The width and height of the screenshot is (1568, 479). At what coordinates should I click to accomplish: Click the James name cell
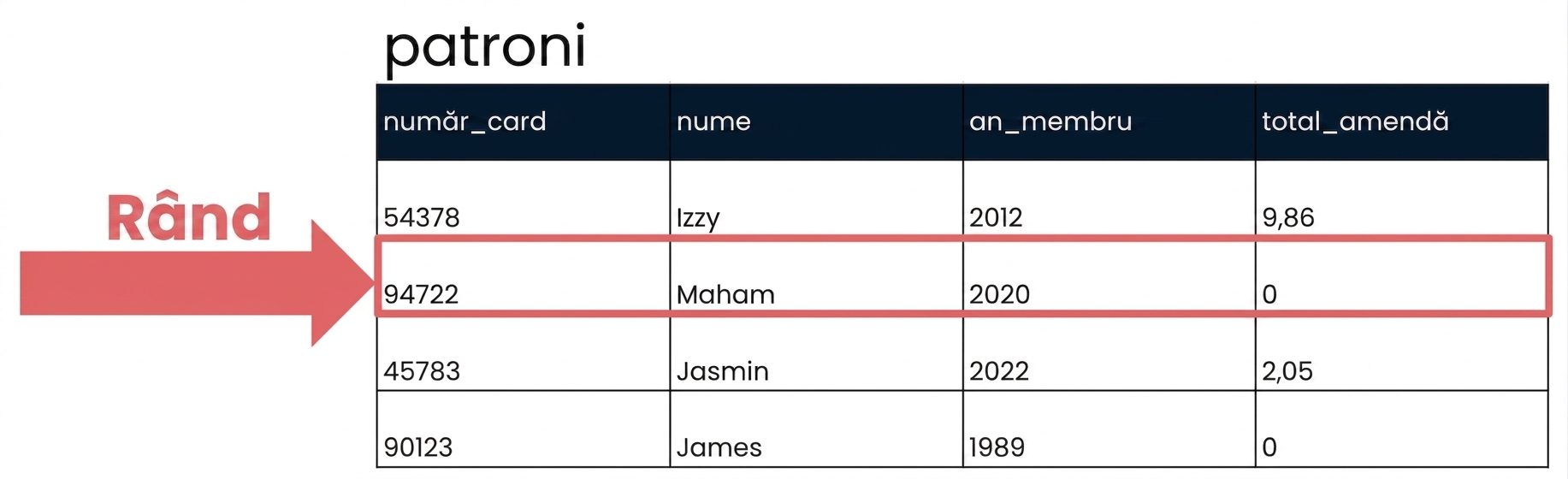coord(816,429)
